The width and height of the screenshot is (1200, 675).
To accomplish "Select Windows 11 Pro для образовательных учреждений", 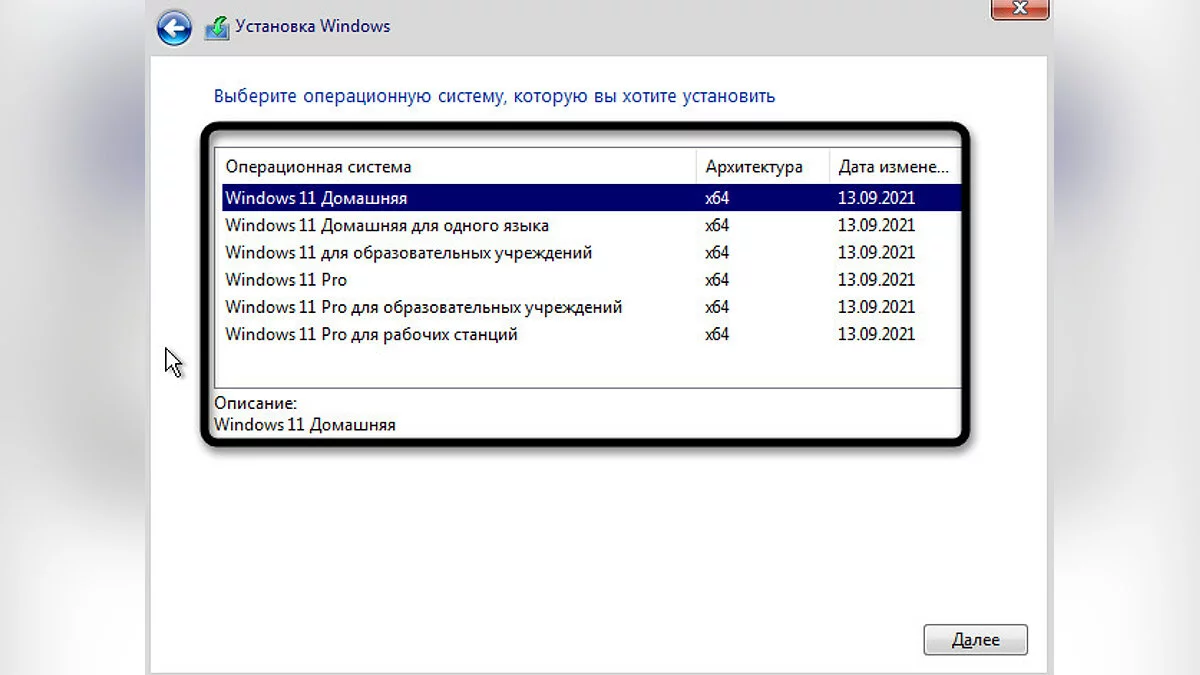I will [423, 307].
